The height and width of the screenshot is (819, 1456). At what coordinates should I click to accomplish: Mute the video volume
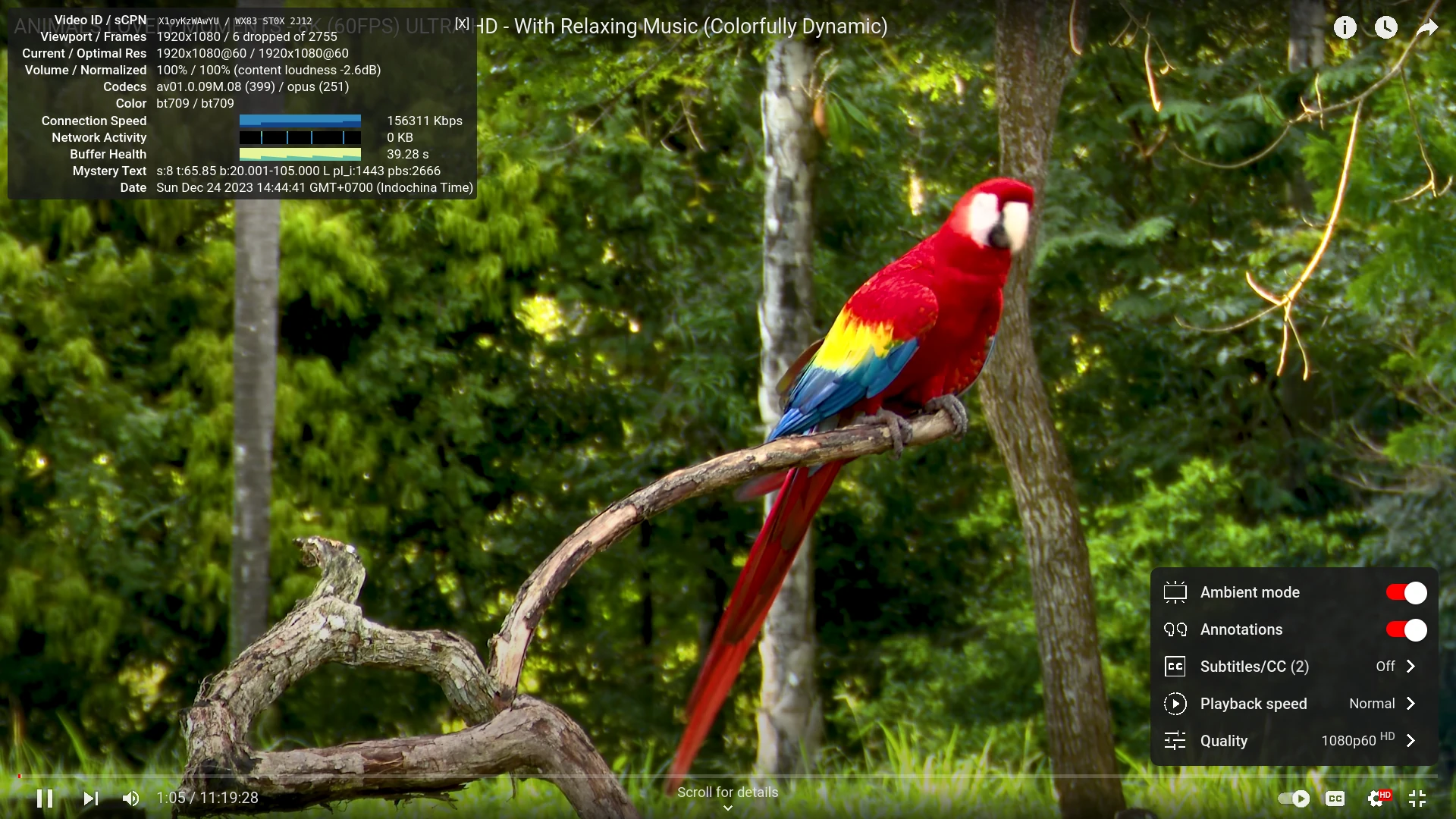[x=130, y=798]
